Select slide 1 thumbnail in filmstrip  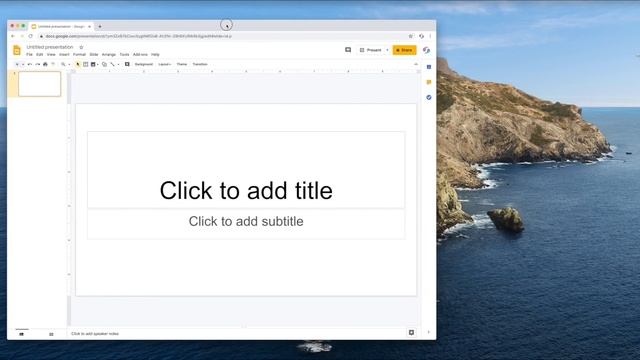tap(40, 84)
